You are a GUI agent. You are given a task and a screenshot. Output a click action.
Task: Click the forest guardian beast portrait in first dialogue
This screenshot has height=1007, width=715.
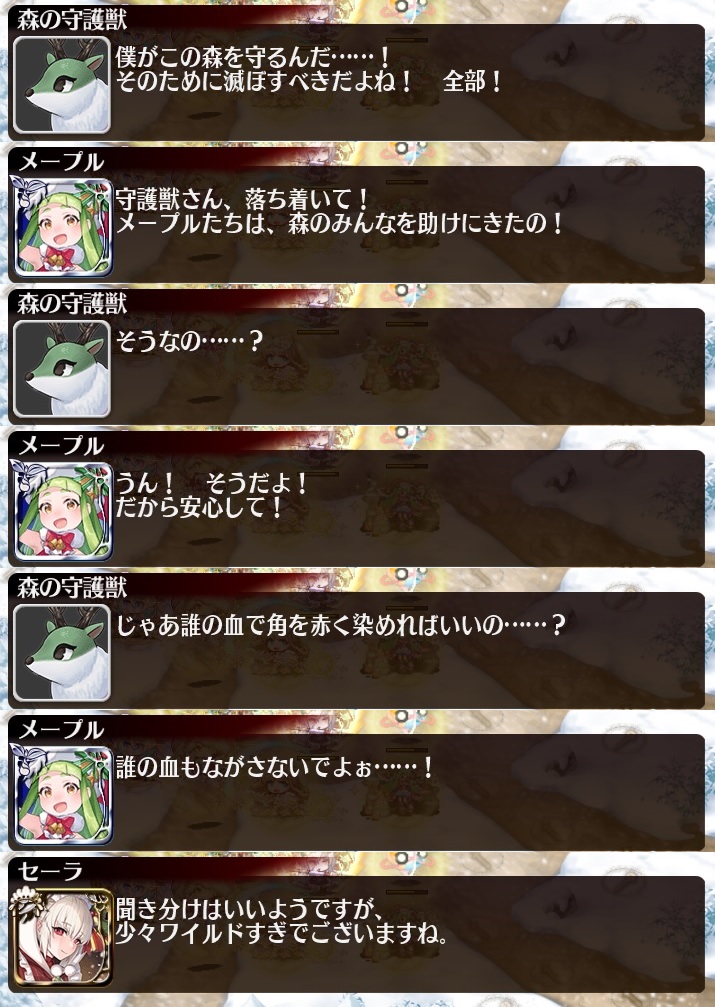click(62, 85)
